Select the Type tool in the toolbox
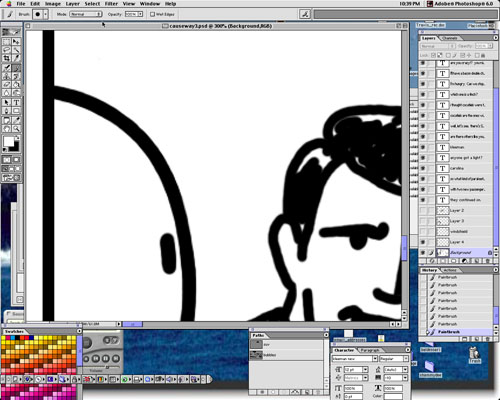500x400 pixels. click(16, 102)
